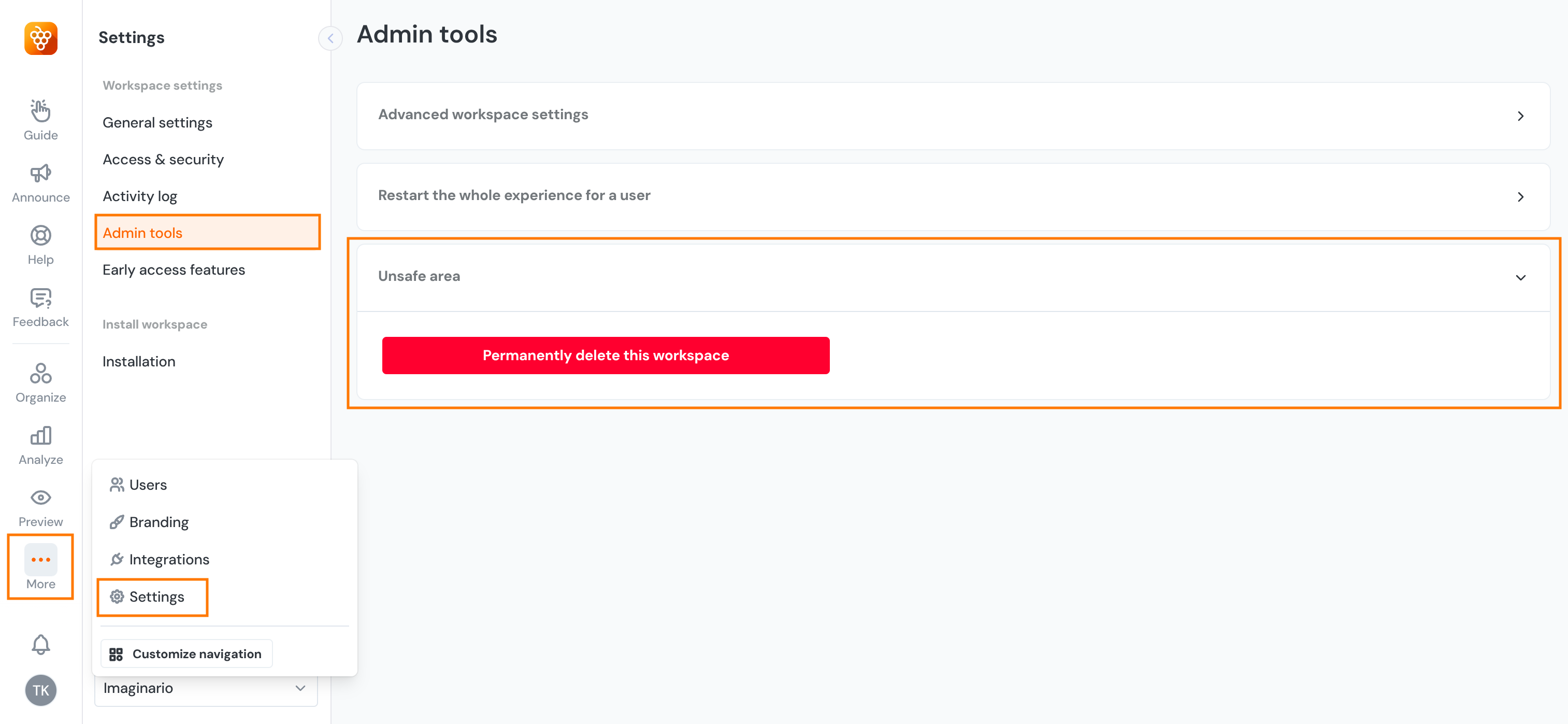Screen dimensions: 1568x724
Task: Open the Guide section in sidebar
Action: coord(41,120)
